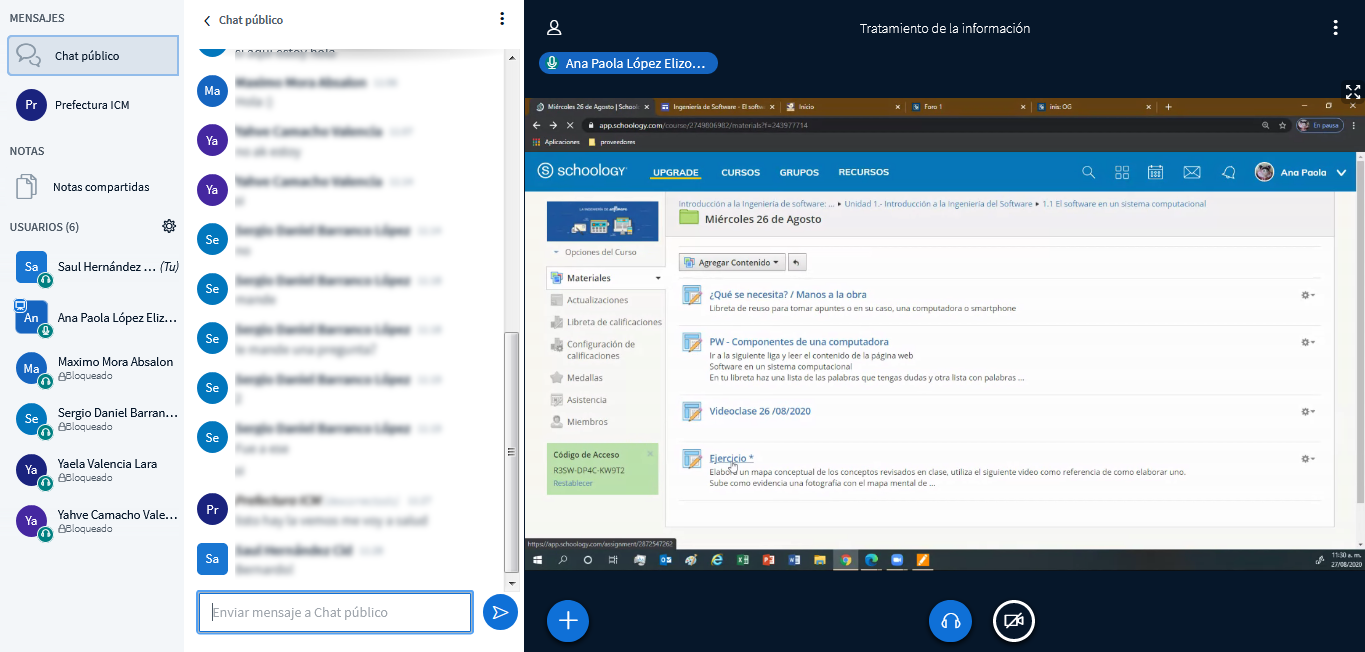The image size is (1365, 652).
Task: Select user Maximo Mora Absalon
Action: click(92, 368)
